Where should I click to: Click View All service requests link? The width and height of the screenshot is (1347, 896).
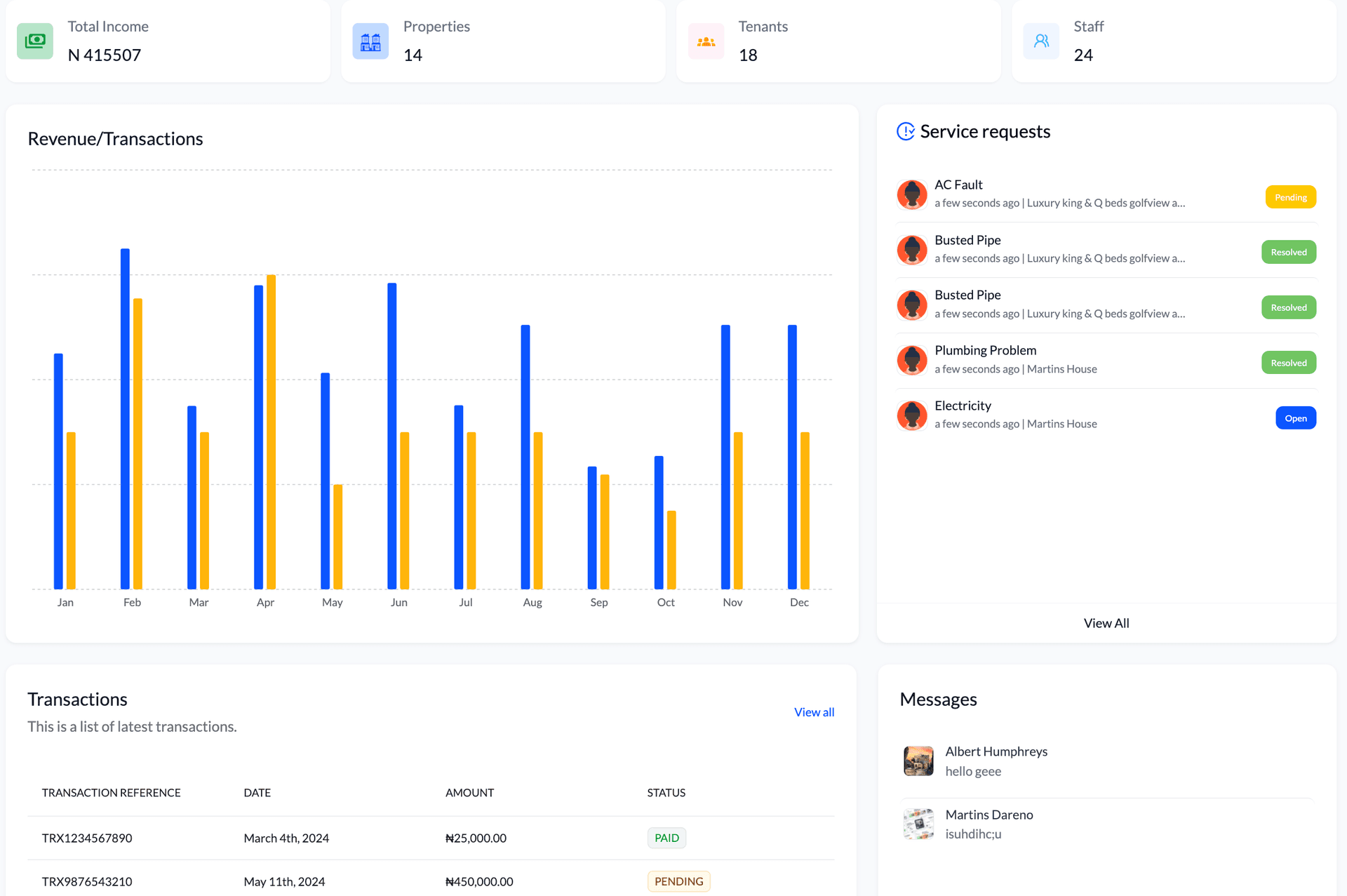(1106, 622)
